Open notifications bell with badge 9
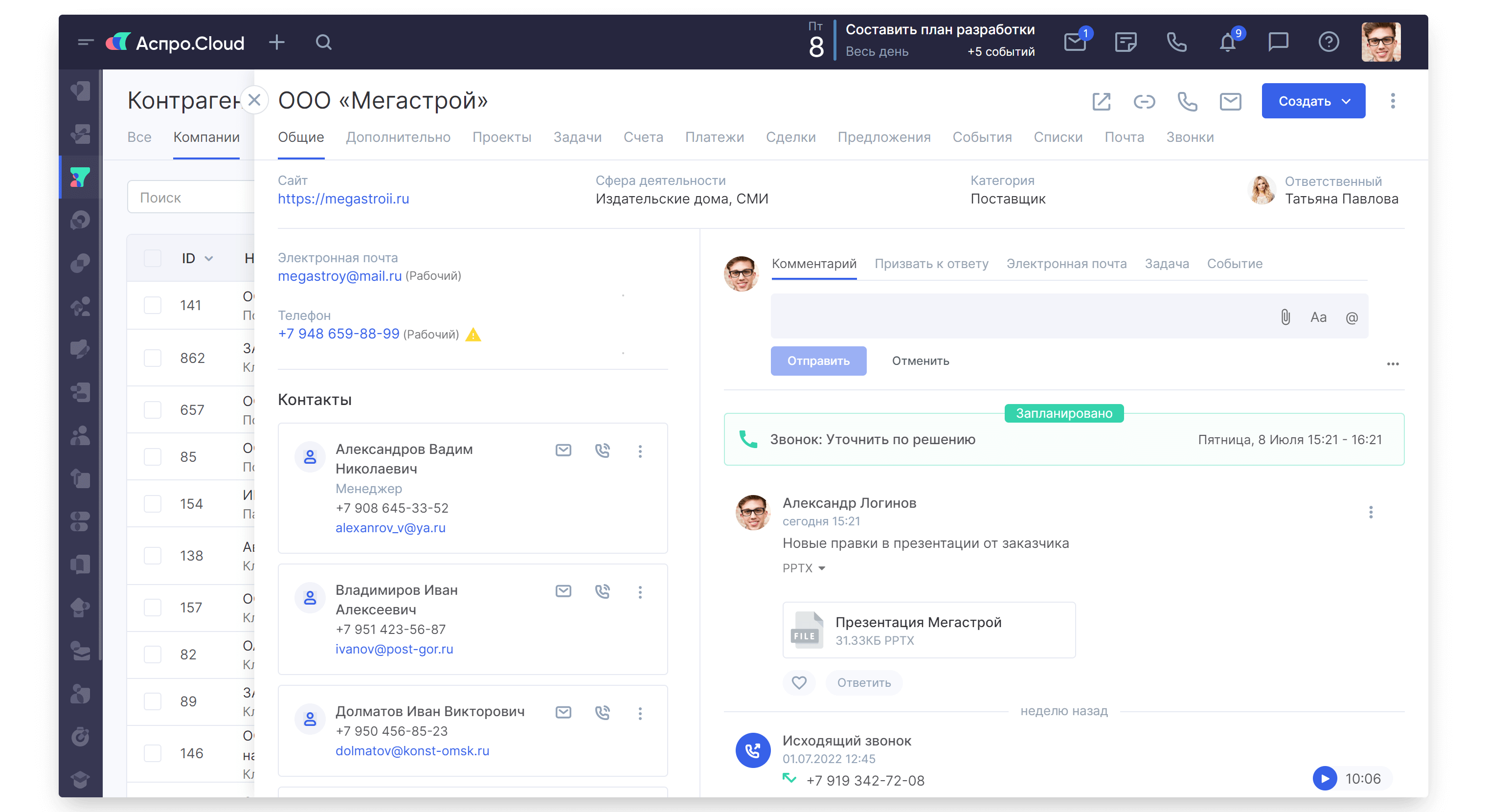The image size is (1487, 812). (1228, 42)
